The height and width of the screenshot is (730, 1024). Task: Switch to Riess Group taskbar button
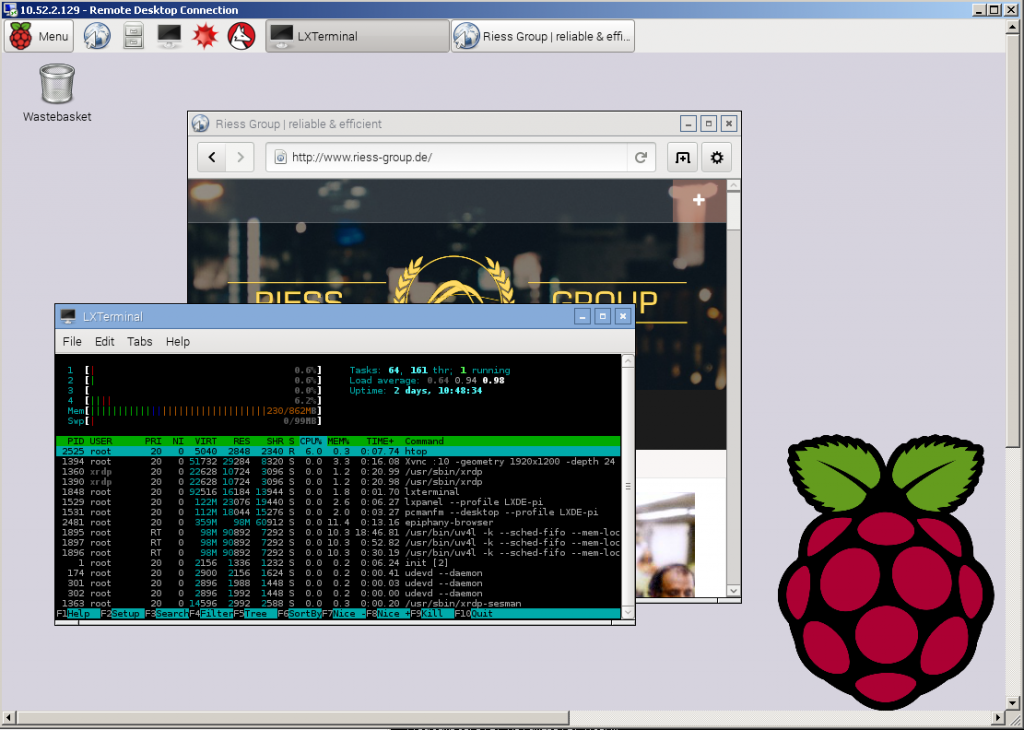pos(543,36)
